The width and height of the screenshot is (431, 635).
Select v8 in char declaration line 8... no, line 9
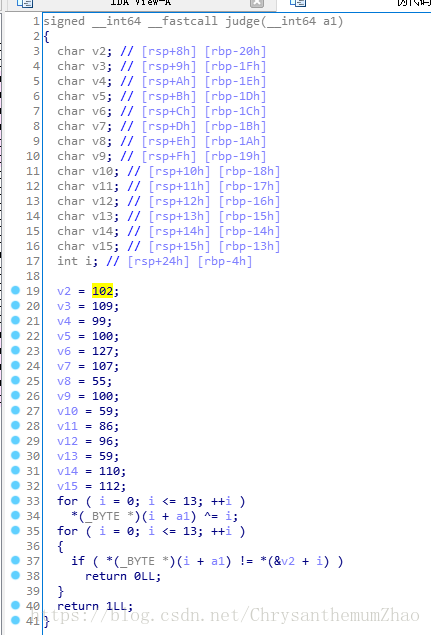(x=99, y=141)
